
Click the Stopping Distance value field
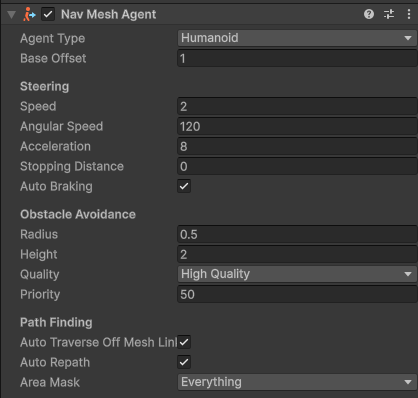coord(297,166)
